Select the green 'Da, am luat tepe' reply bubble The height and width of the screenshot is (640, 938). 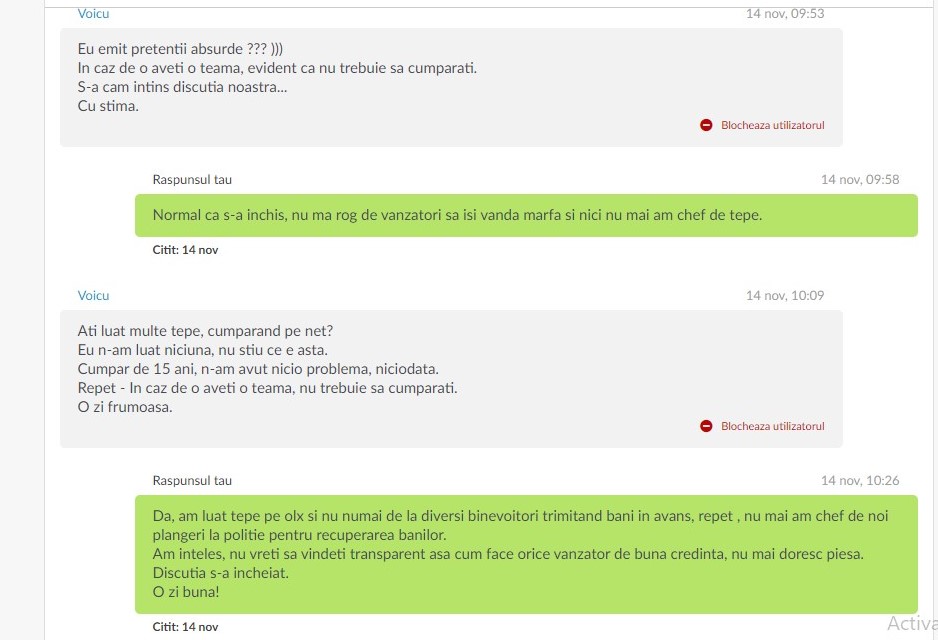(x=526, y=554)
